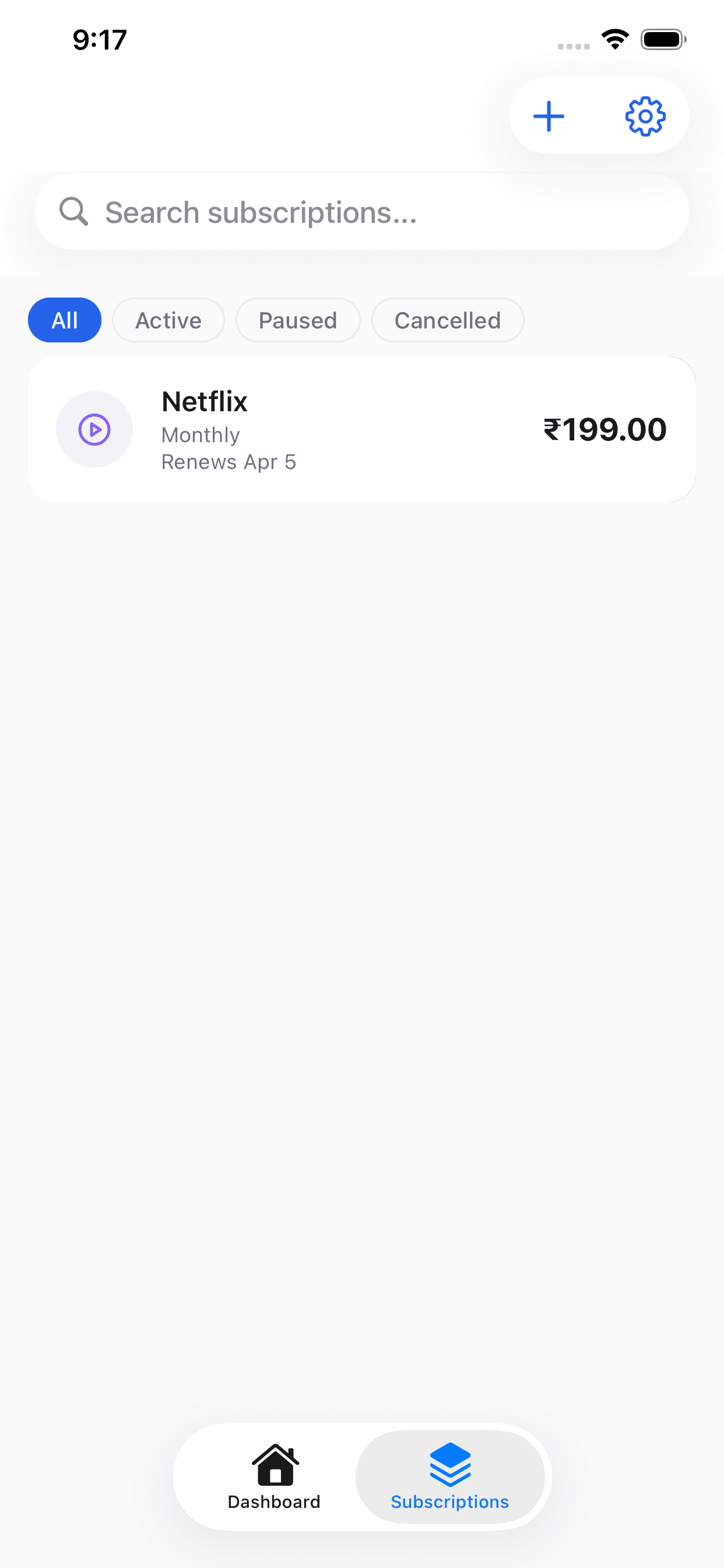Tap the Monthly billing cycle label
Screen dimensions: 724x1568
(201, 435)
